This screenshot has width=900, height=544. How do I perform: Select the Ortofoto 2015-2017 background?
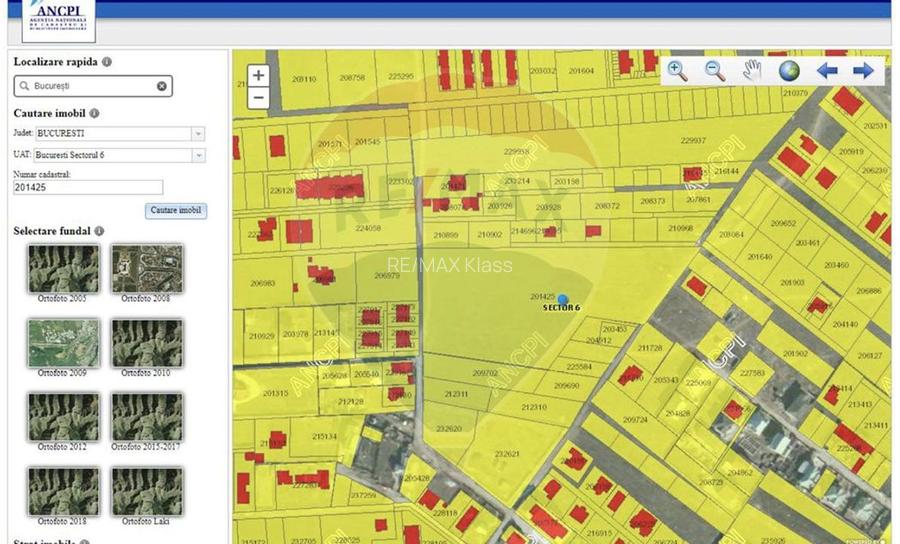147,417
